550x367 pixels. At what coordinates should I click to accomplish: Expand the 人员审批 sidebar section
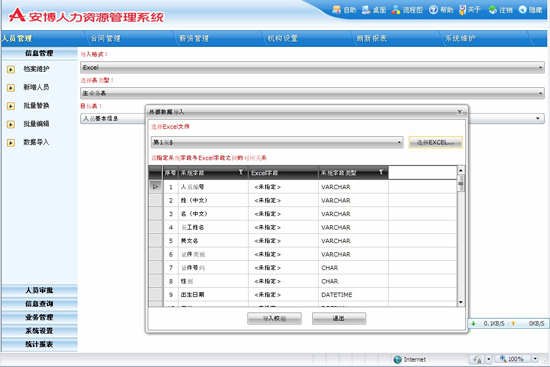(39, 290)
